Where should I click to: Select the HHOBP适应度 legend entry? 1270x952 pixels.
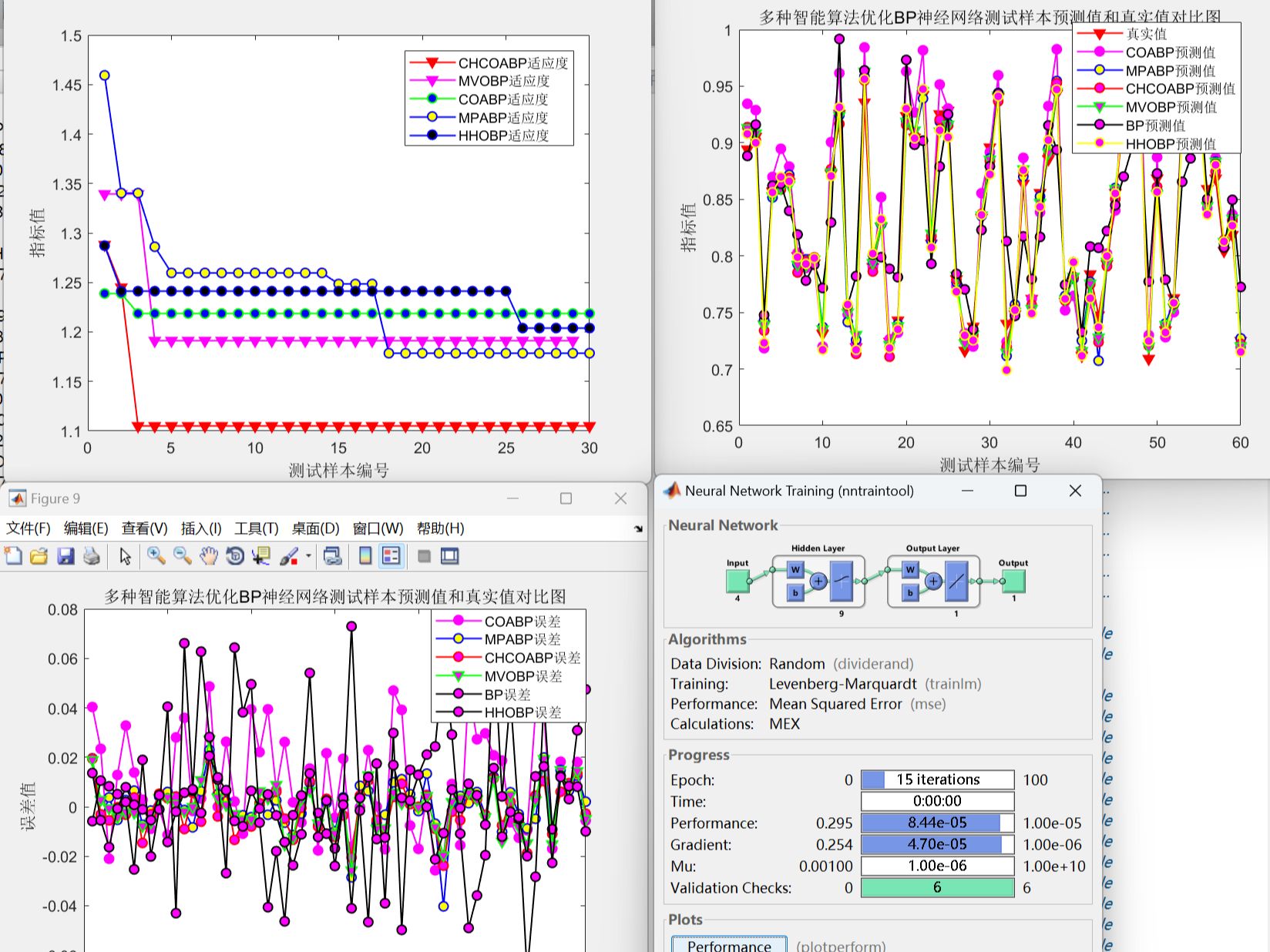pyautogui.click(x=479, y=136)
